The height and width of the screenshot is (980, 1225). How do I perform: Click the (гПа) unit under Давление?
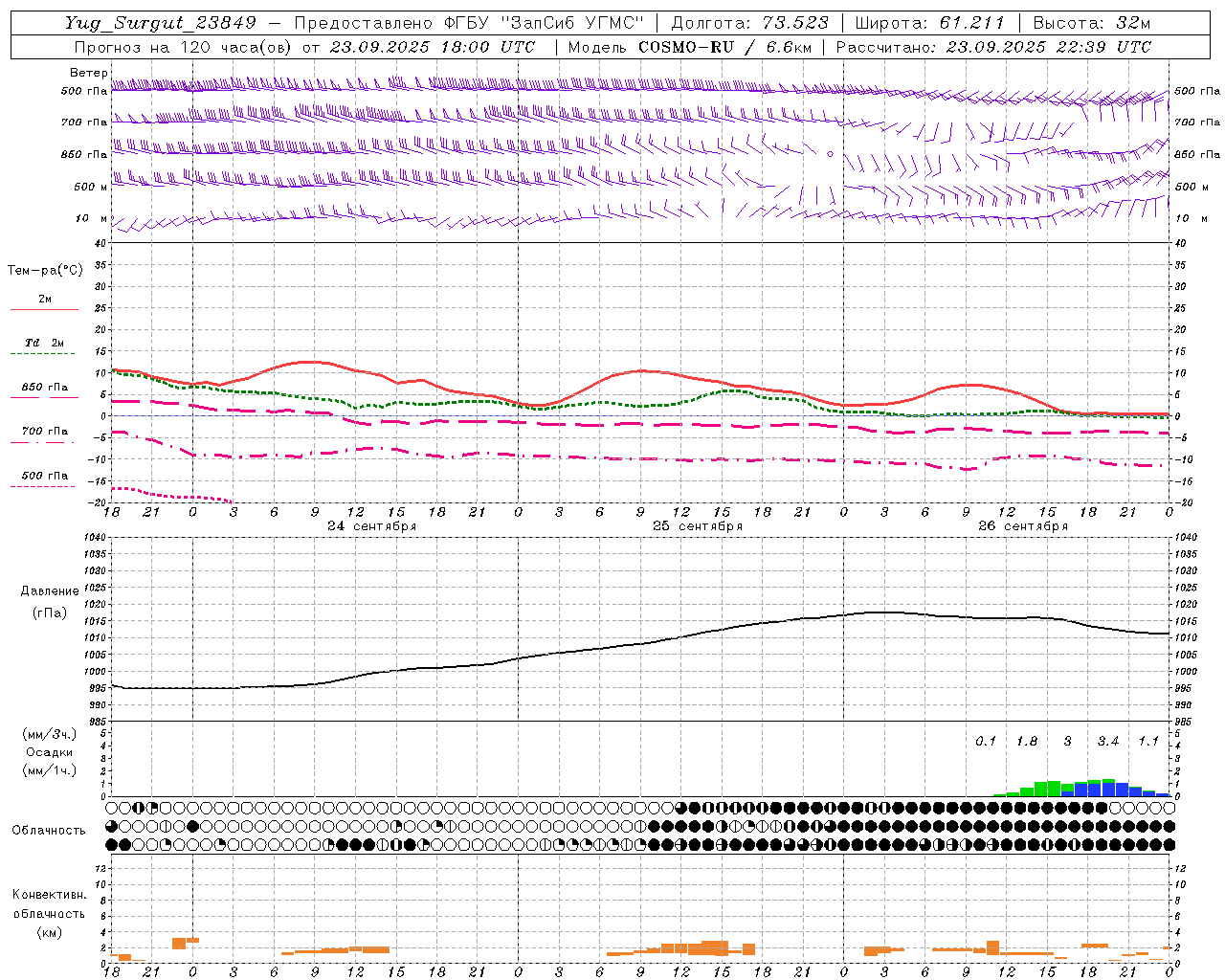point(50,612)
